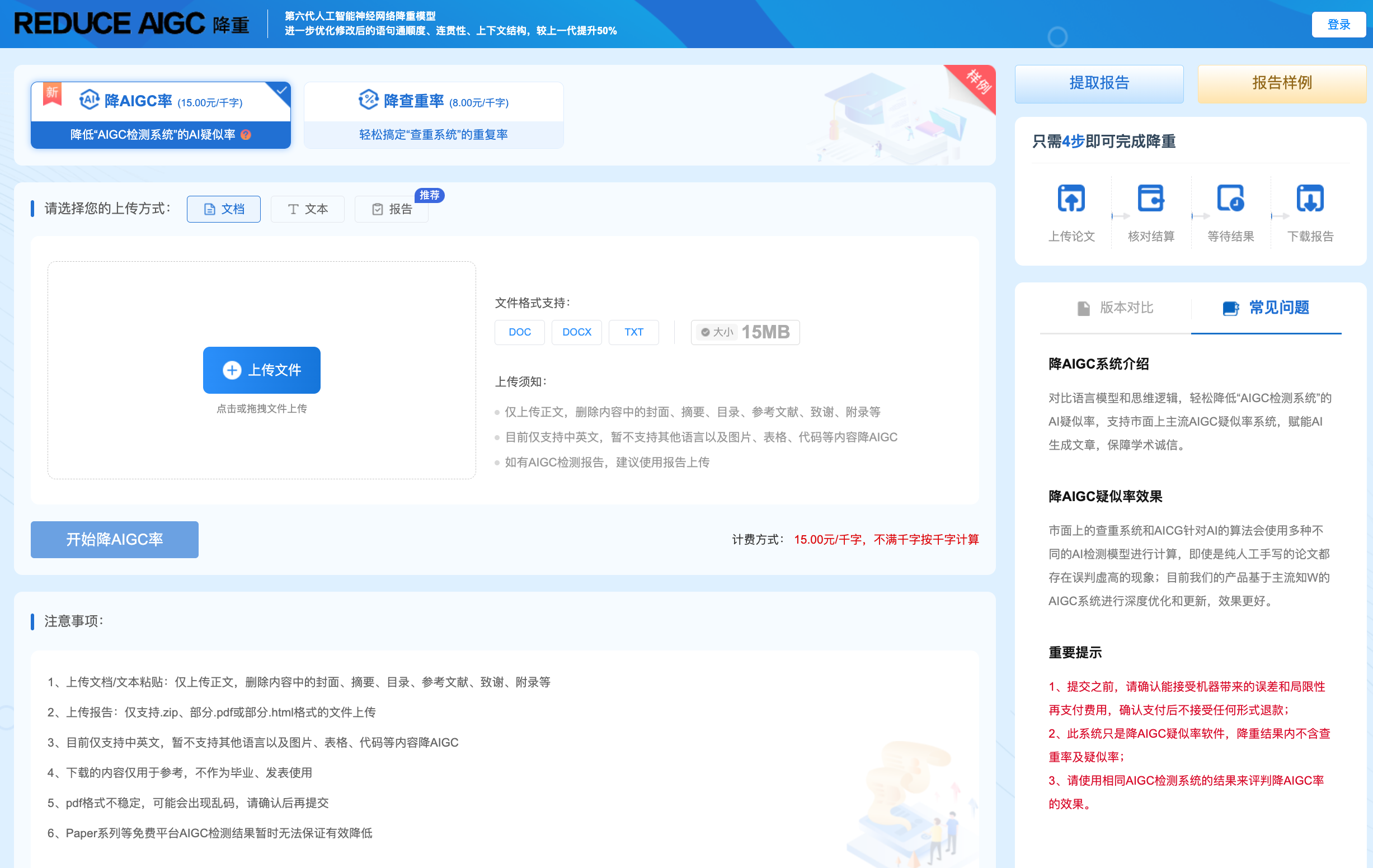The width and height of the screenshot is (1373, 868).
Task: Open the help question mark on 降AIGC率 card
Action: click(x=245, y=135)
